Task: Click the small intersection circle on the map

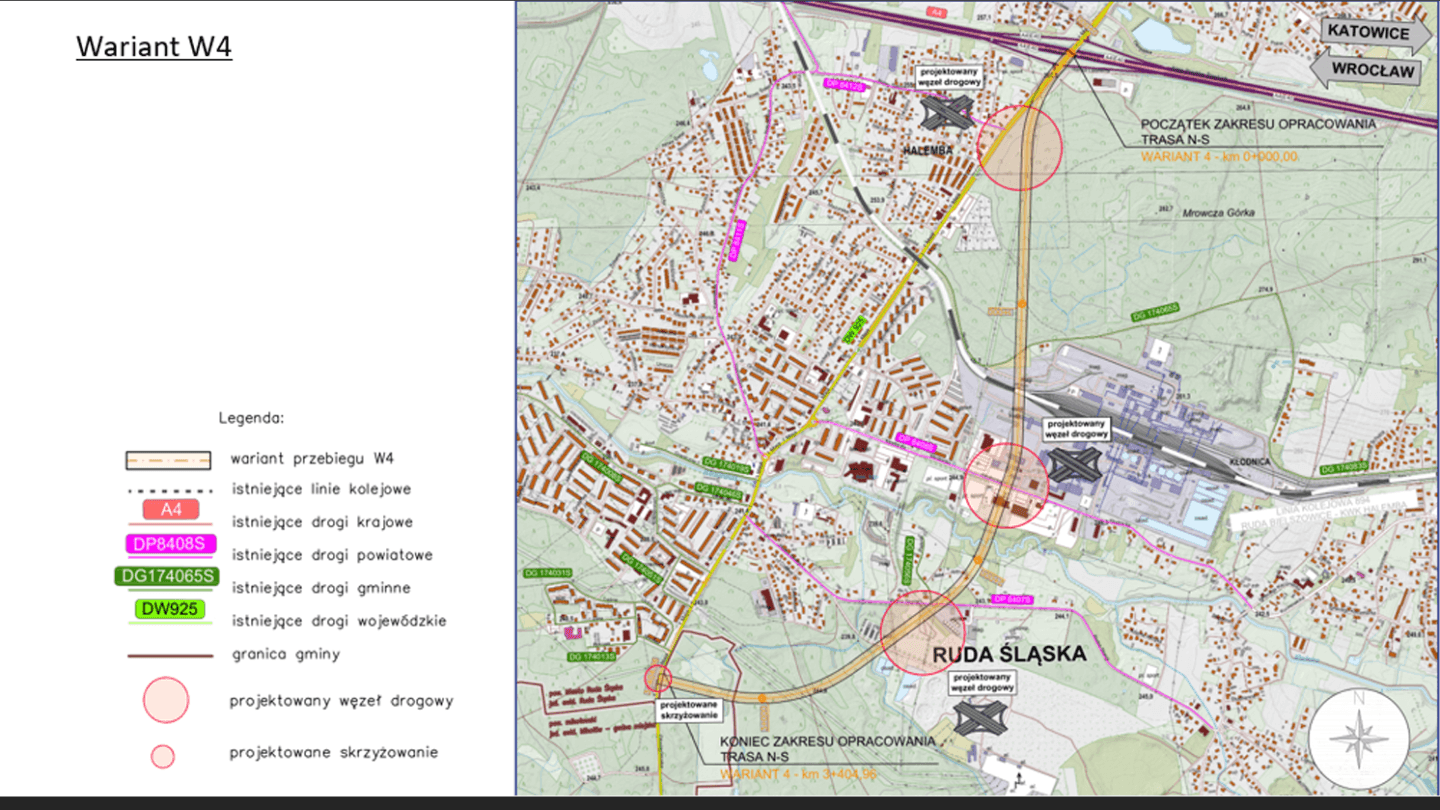Action: click(657, 678)
